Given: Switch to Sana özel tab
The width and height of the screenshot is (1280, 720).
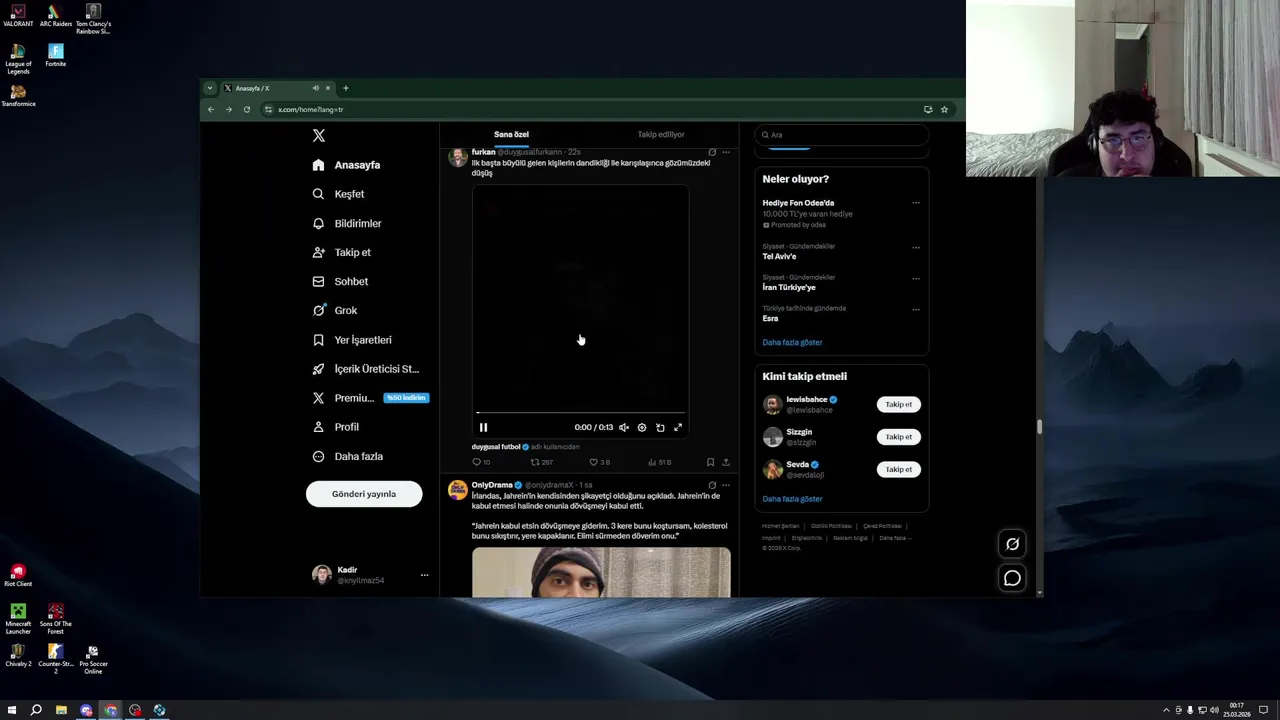Looking at the screenshot, I should pos(511,134).
